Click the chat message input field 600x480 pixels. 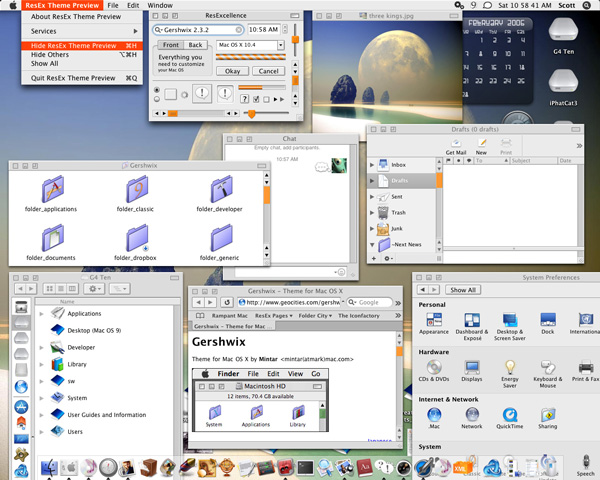[x=291, y=272]
